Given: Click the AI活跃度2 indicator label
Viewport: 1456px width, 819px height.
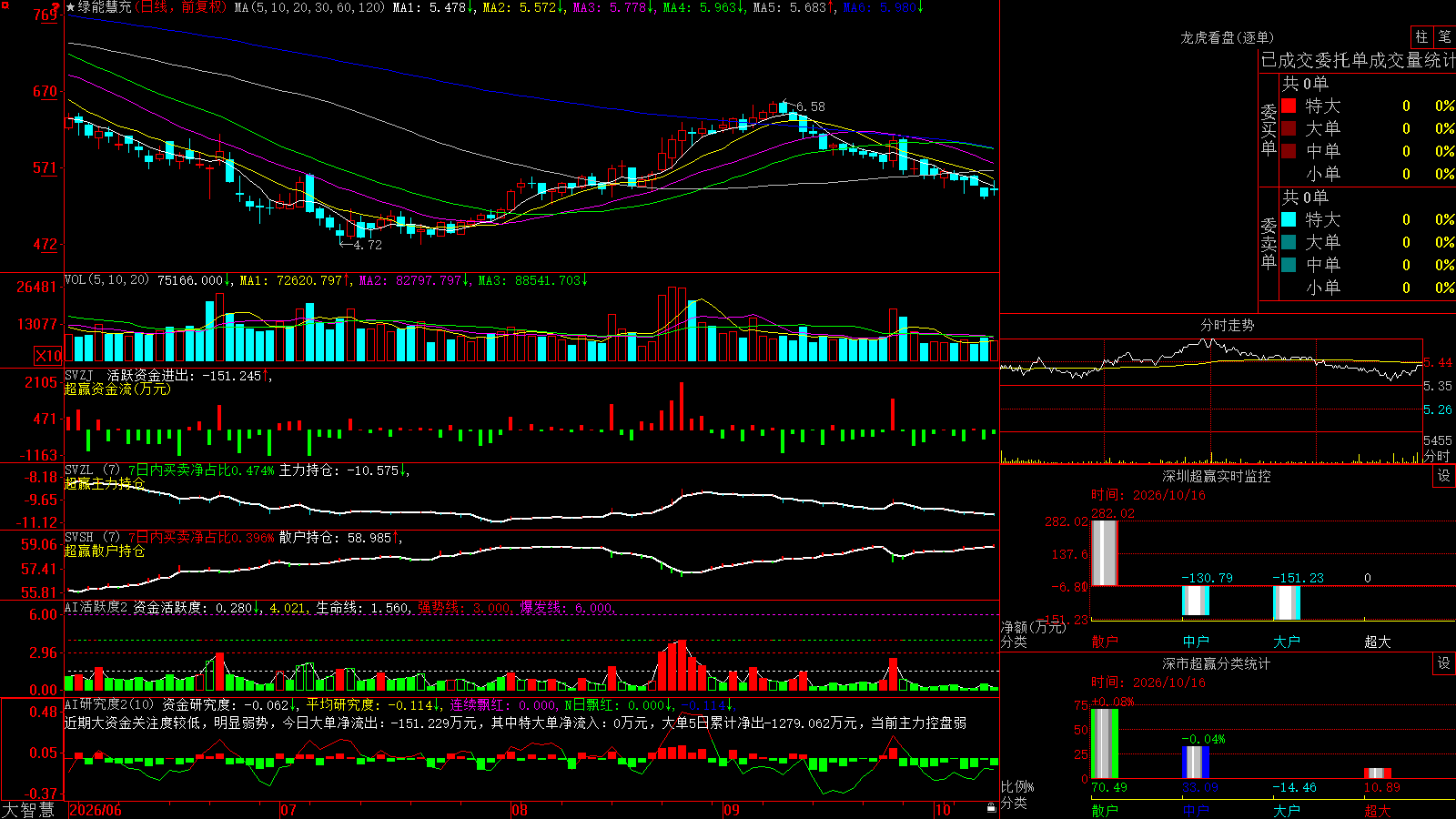Looking at the screenshot, I should coord(96,607).
